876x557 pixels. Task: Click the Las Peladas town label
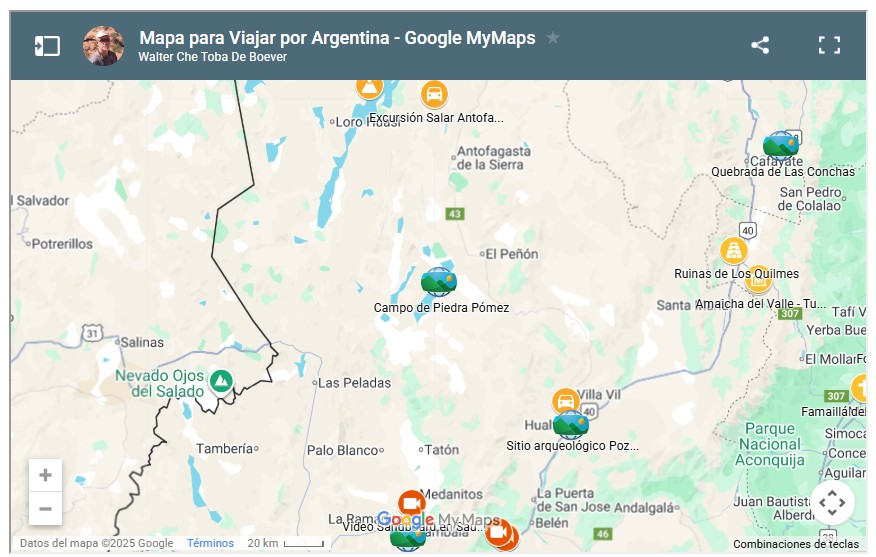354,383
